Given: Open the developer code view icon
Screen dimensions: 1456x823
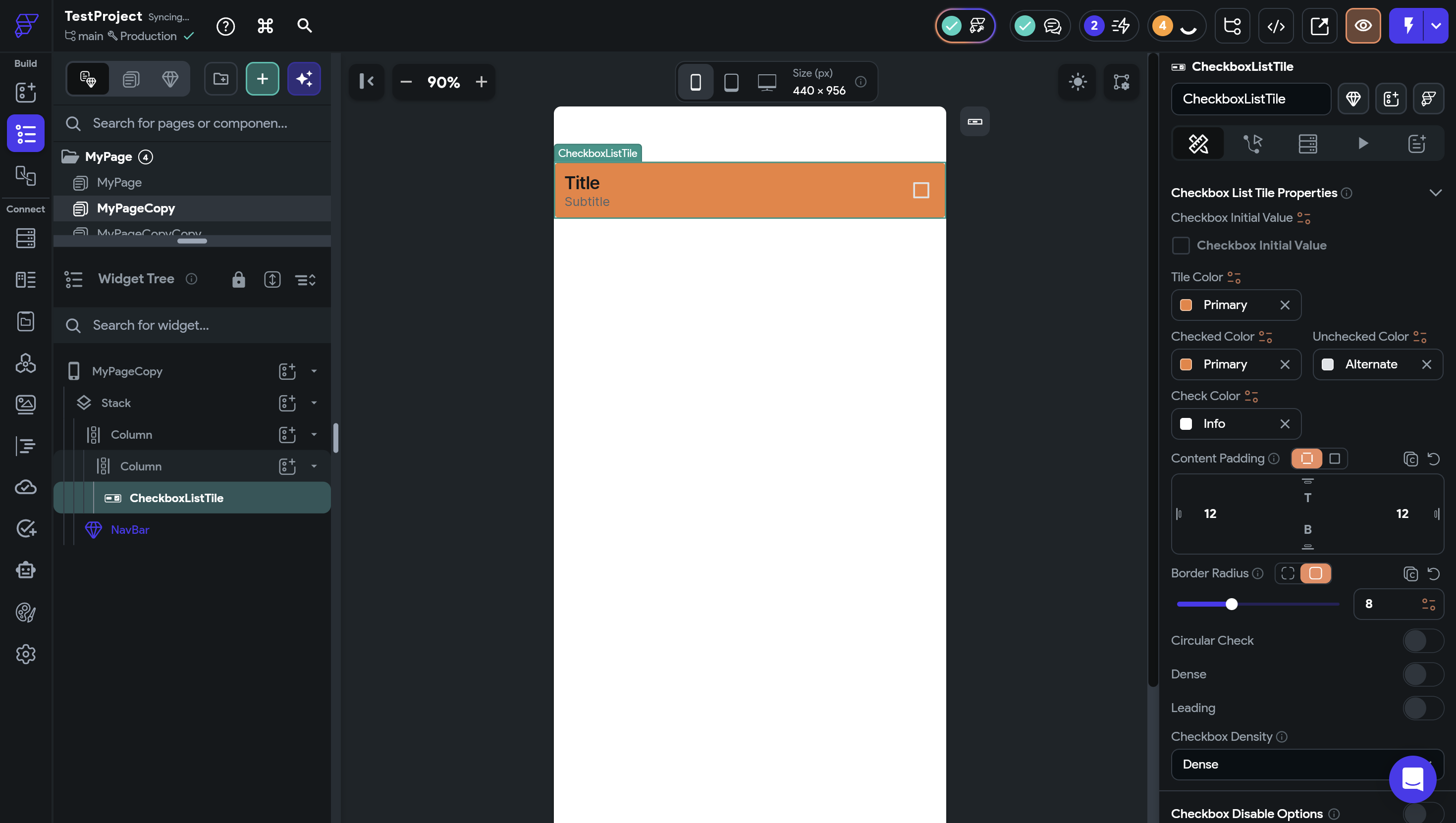Looking at the screenshot, I should [x=1276, y=26].
